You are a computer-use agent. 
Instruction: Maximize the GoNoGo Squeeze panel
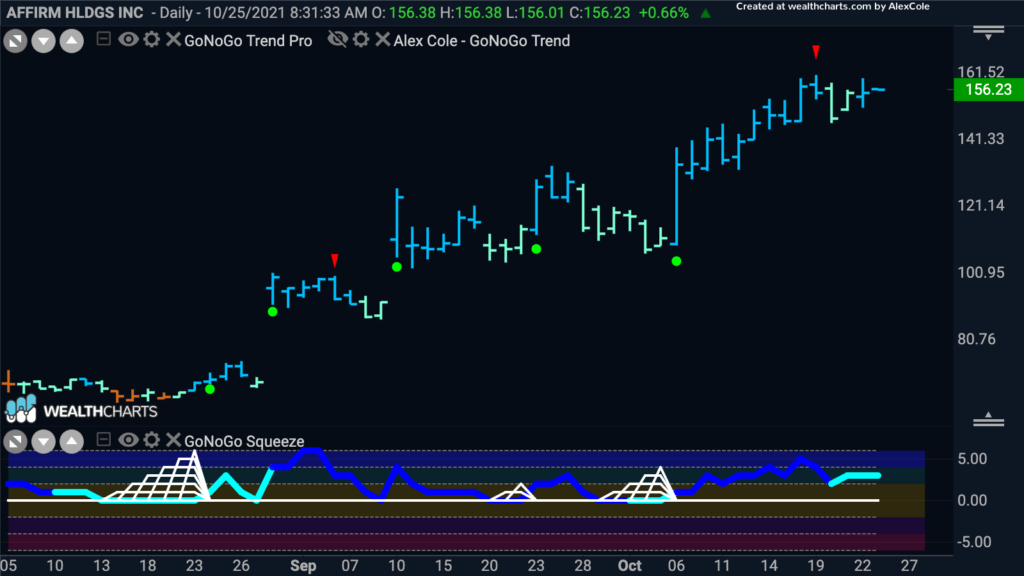click(x=15, y=442)
